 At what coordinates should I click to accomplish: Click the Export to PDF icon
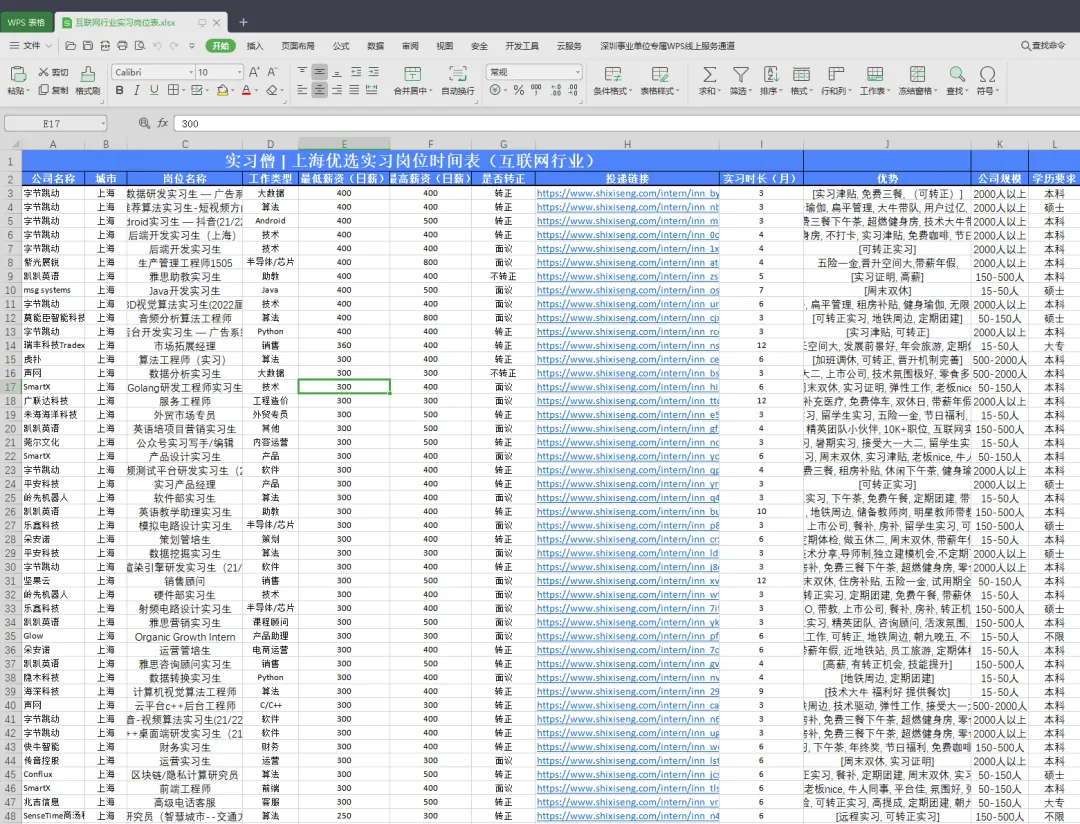coord(105,45)
